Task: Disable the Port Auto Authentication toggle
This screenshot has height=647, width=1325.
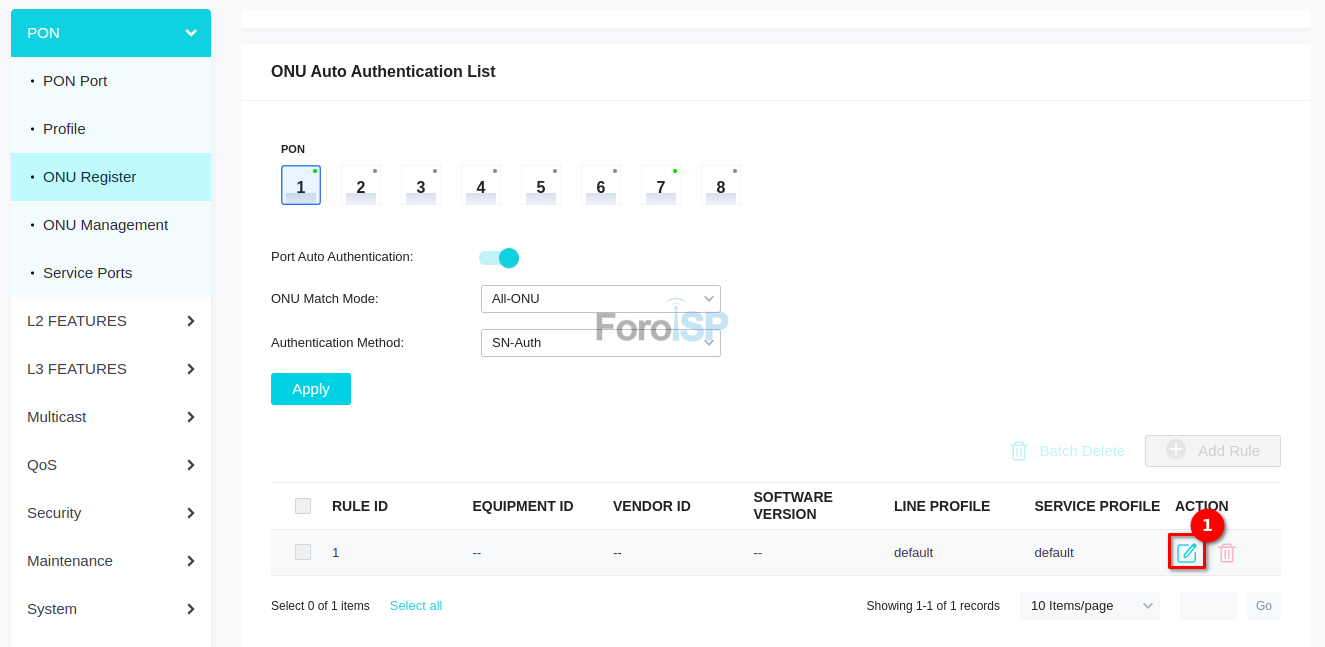Action: tap(499, 258)
